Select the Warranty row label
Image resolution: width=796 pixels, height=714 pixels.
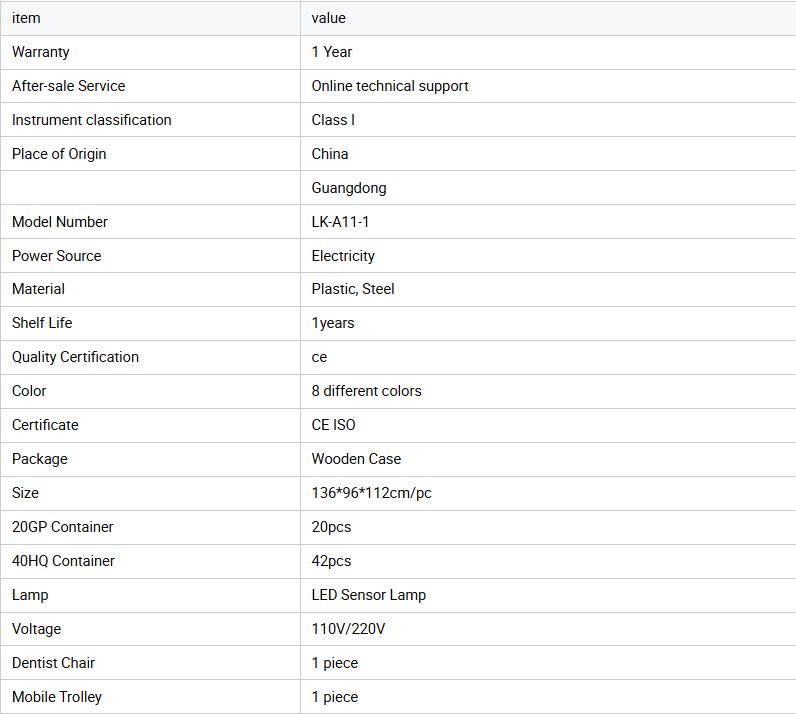41,52
